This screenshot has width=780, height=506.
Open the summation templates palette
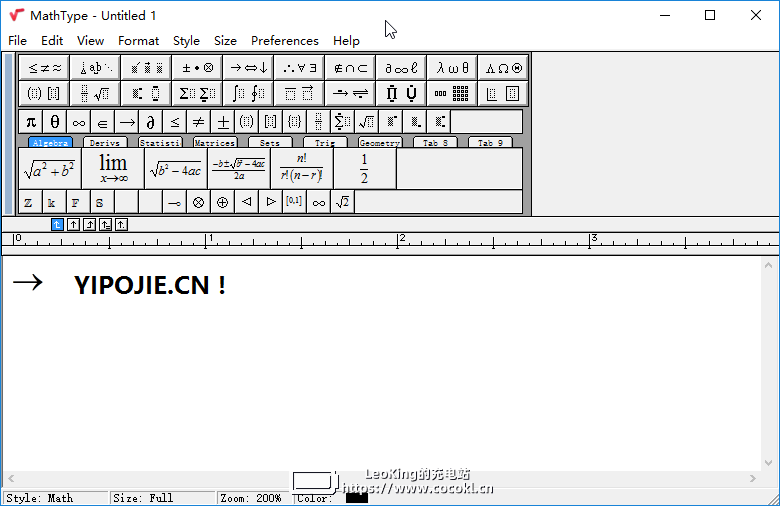click(x=197, y=93)
